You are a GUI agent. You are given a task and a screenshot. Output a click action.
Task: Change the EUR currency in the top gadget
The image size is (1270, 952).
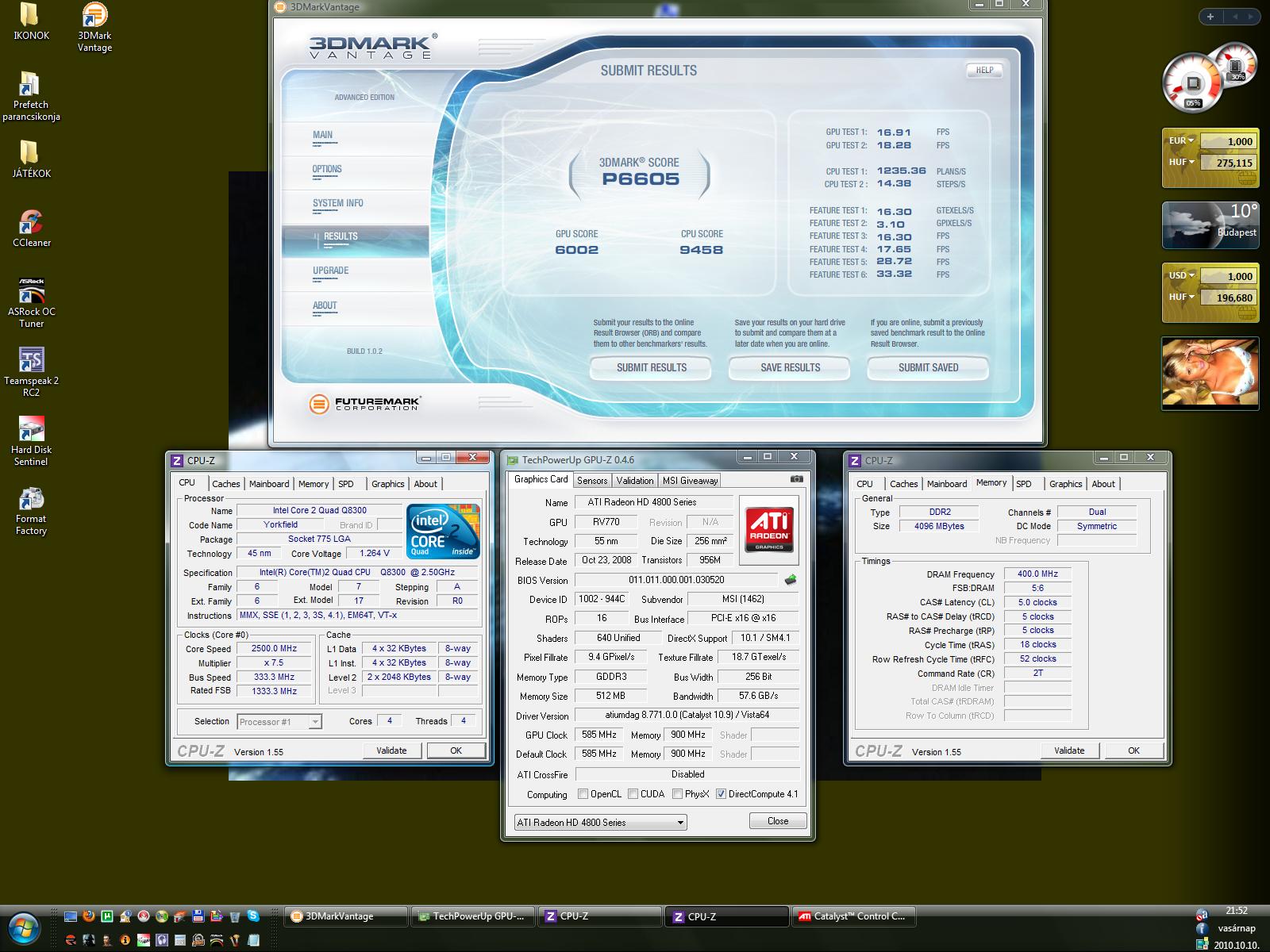tap(1182, 141)
